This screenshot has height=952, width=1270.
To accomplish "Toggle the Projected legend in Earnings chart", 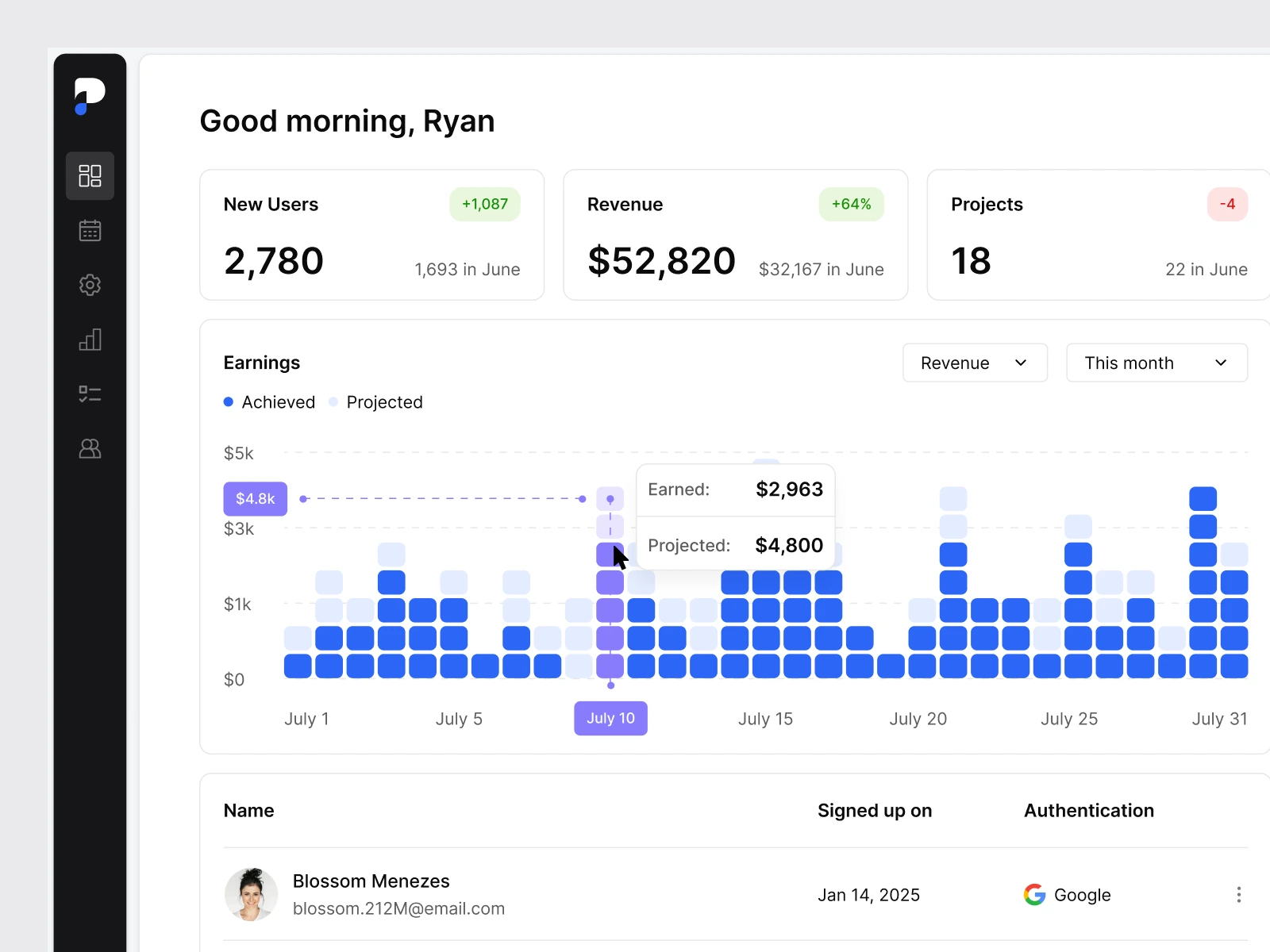I will (375, 402).
